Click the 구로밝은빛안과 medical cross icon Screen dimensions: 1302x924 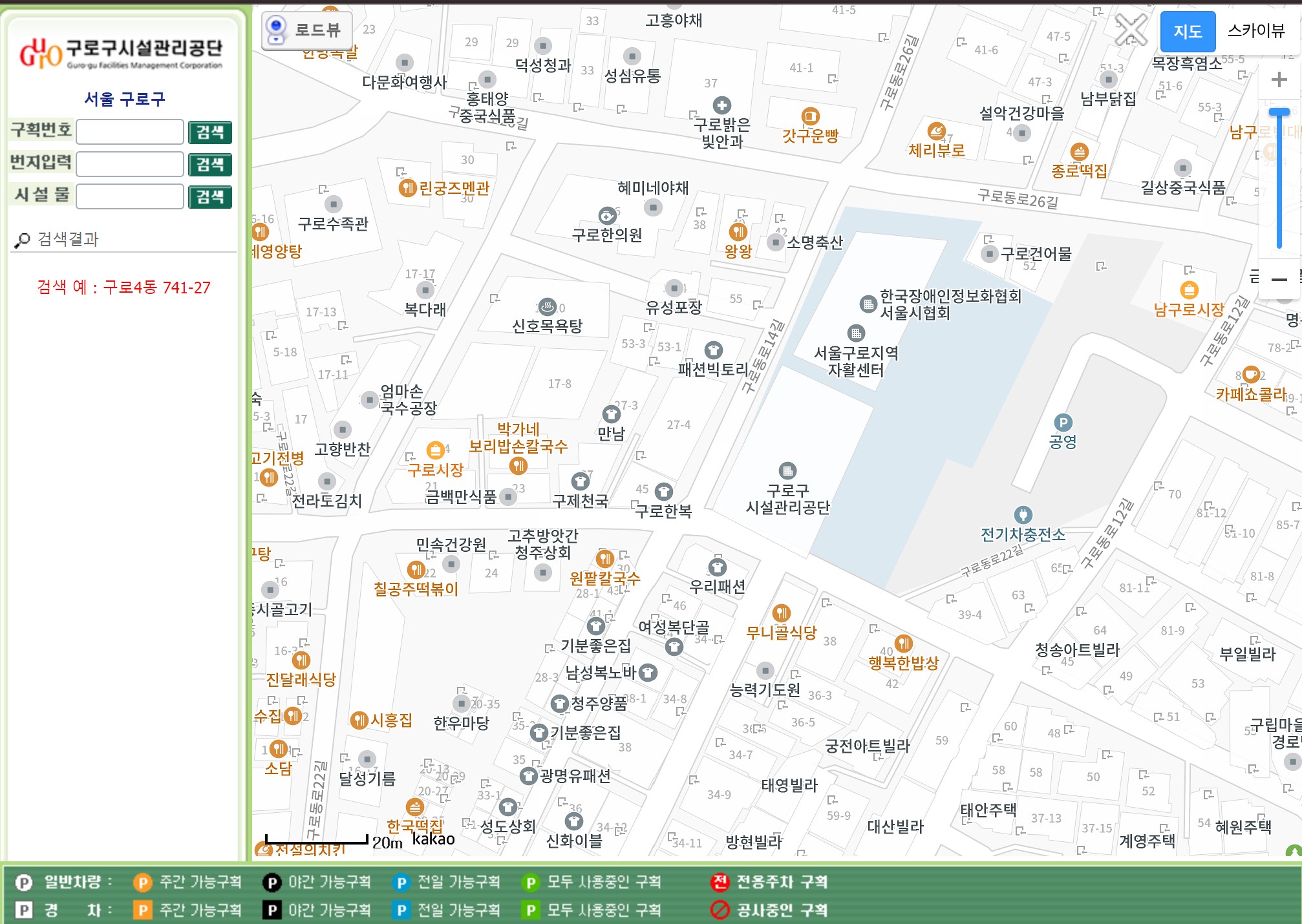721,105
